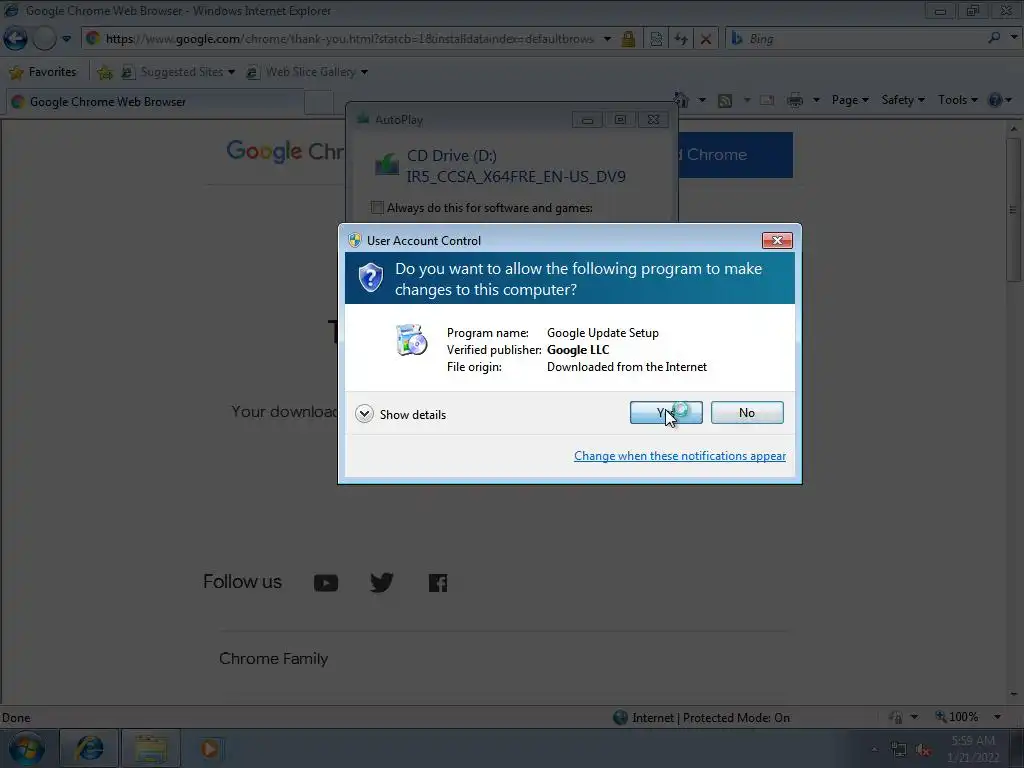Image resolution: width=1024 pixels, height=768 pixels.
Task: Open the Favorites button
Action: click(x=43, y=72)
